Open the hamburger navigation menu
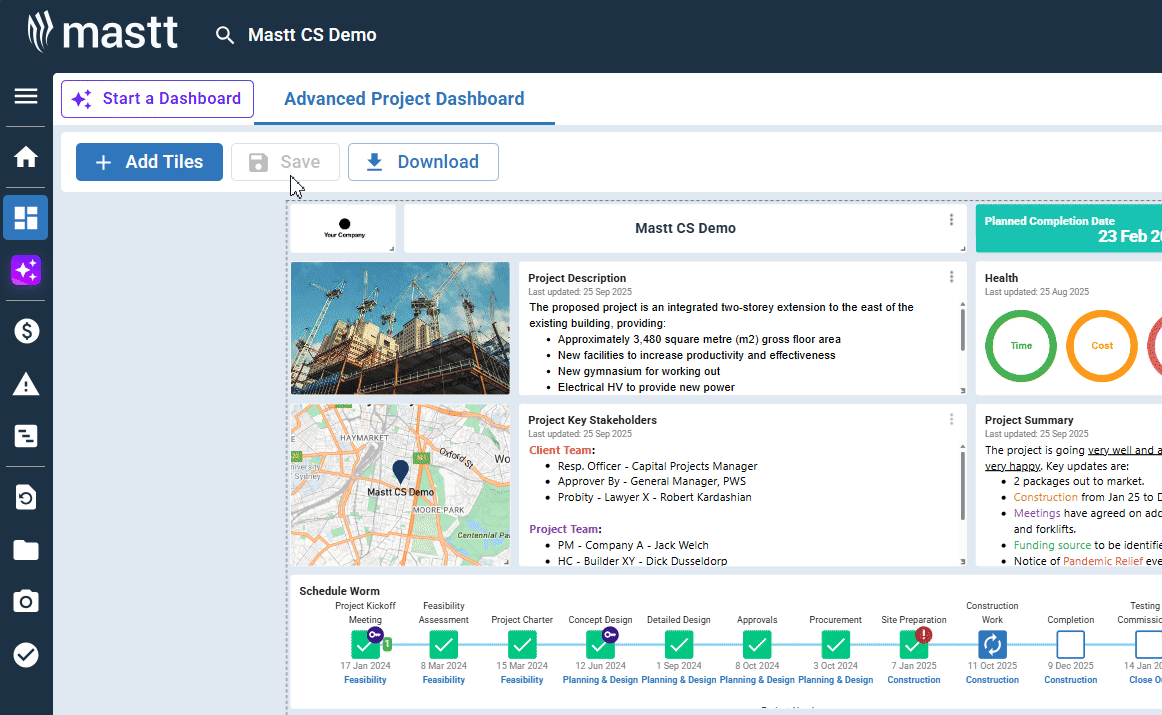Image resolution: width=1162 pixels, height=715 pixels. point(25,96)
